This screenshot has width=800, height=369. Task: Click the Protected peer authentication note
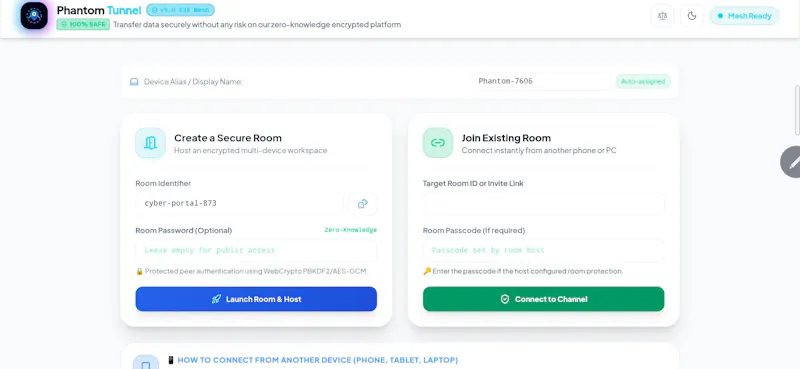click(x=252, y=272)
